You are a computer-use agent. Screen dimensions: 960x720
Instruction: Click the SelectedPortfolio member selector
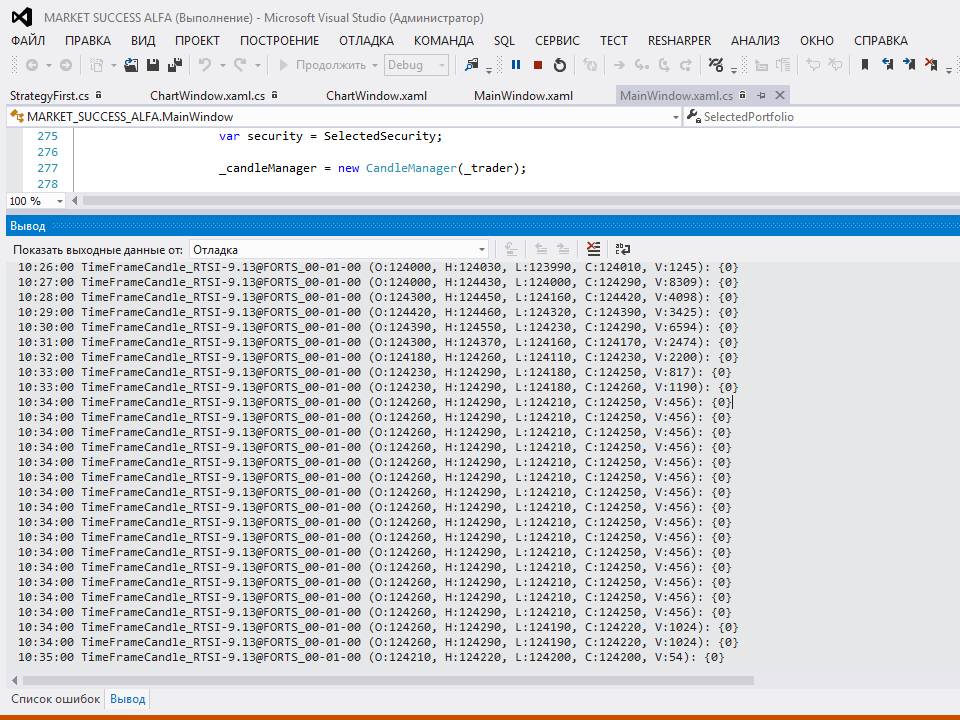pos(818,117)
